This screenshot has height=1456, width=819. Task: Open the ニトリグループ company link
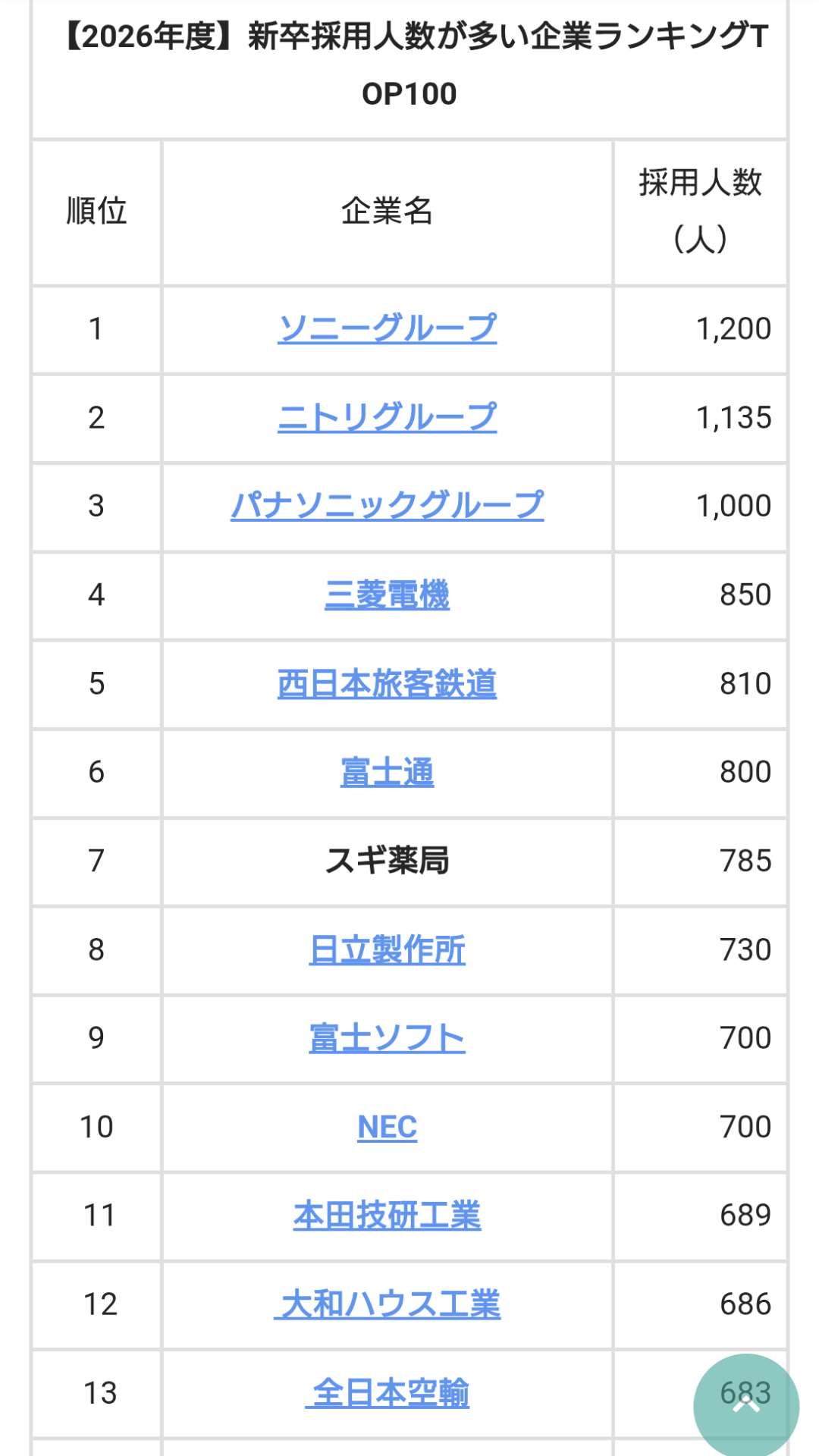[x=387, y=417]
